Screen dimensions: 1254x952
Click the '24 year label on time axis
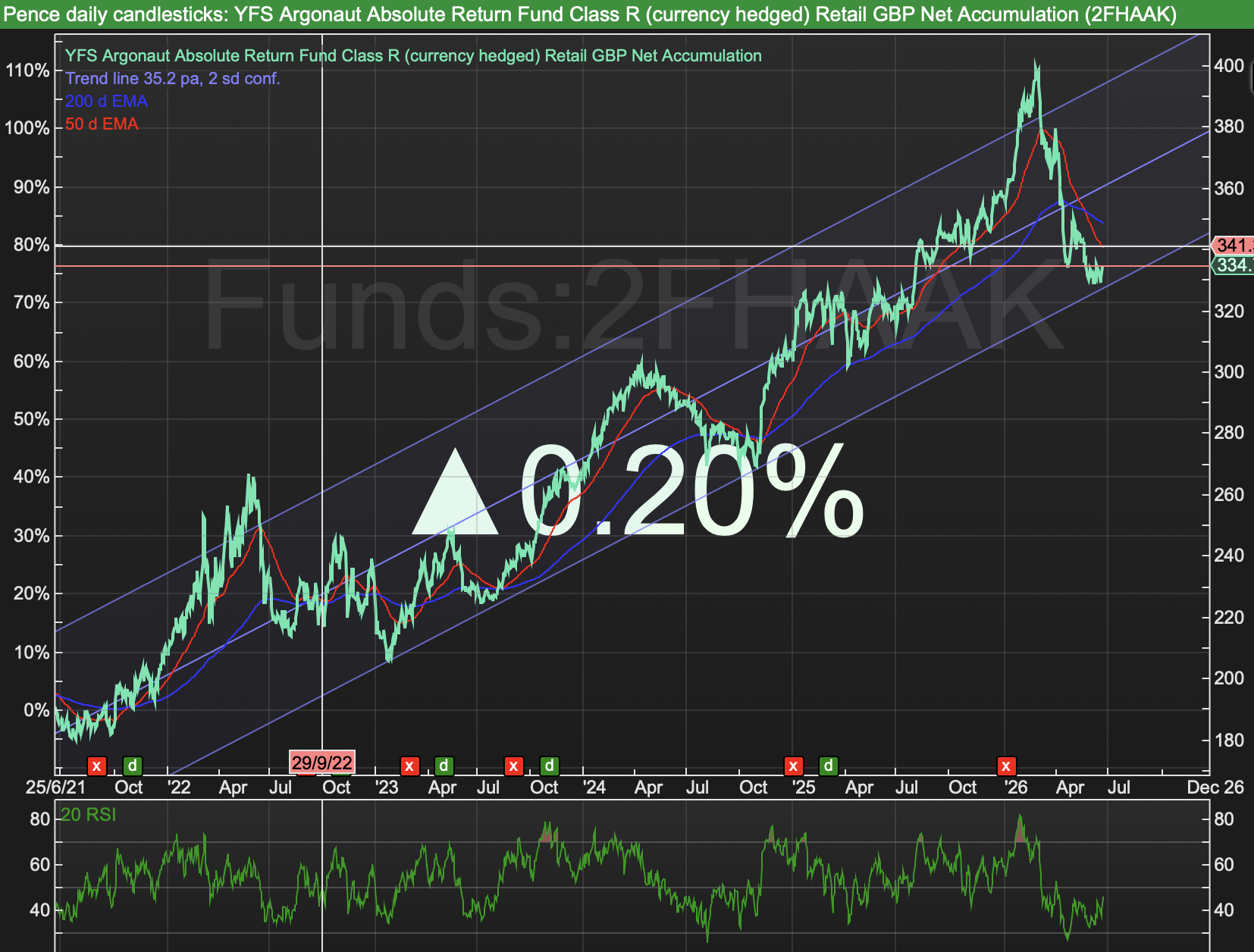[594, 788]
